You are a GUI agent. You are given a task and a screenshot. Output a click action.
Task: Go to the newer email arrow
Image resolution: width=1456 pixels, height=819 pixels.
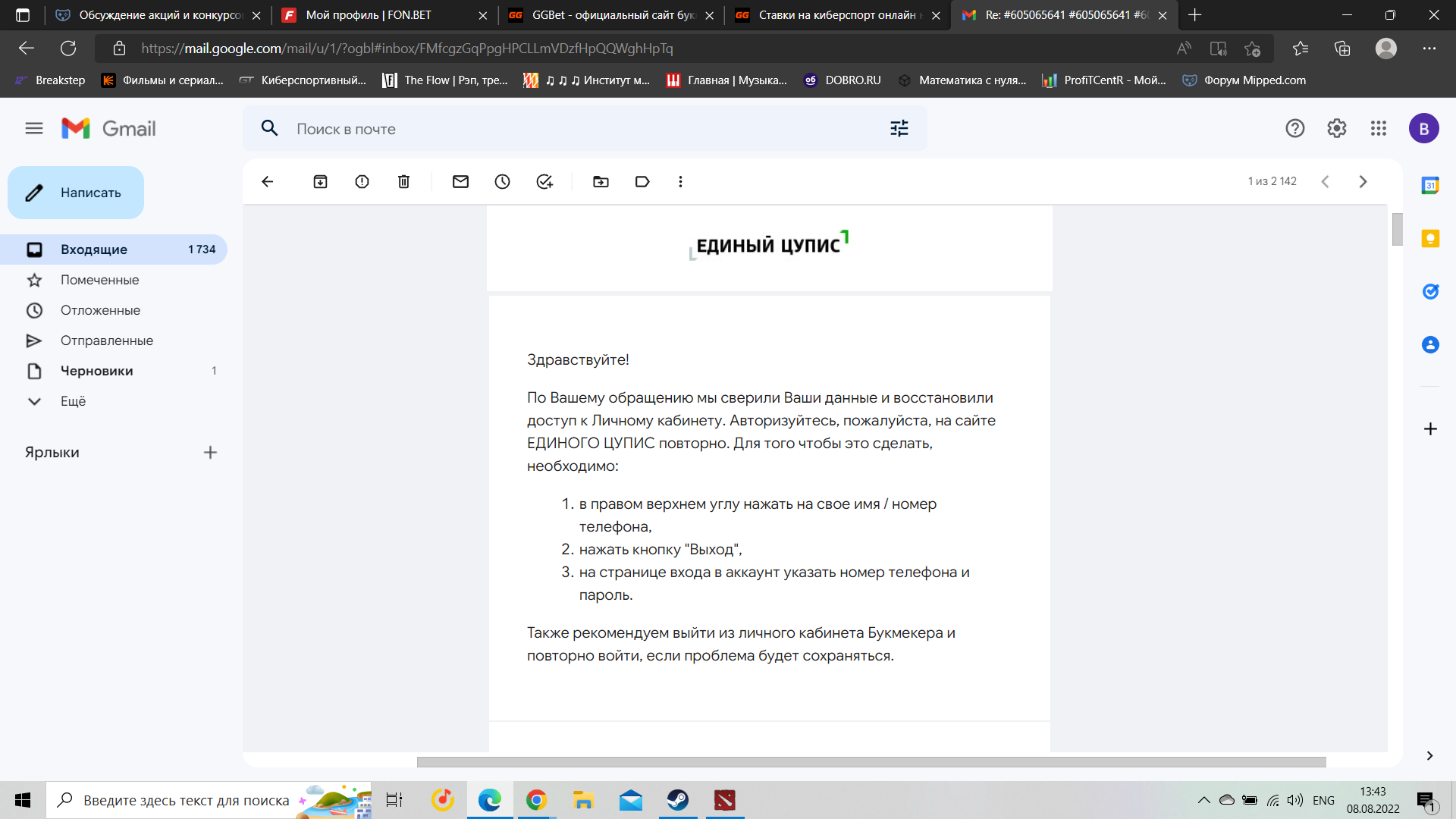click(x=1326, y=182)
